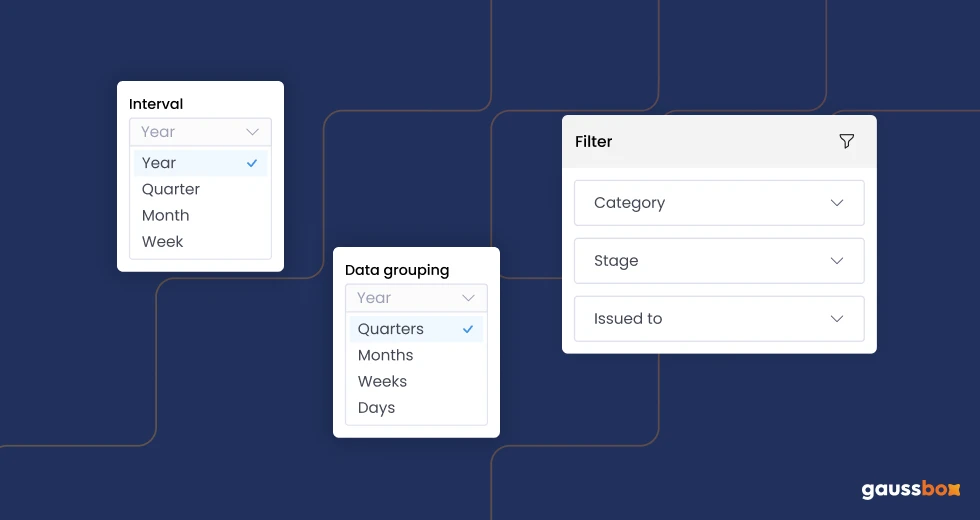
Task: Open the Issued to dropdown
Action: click(719, 319)
